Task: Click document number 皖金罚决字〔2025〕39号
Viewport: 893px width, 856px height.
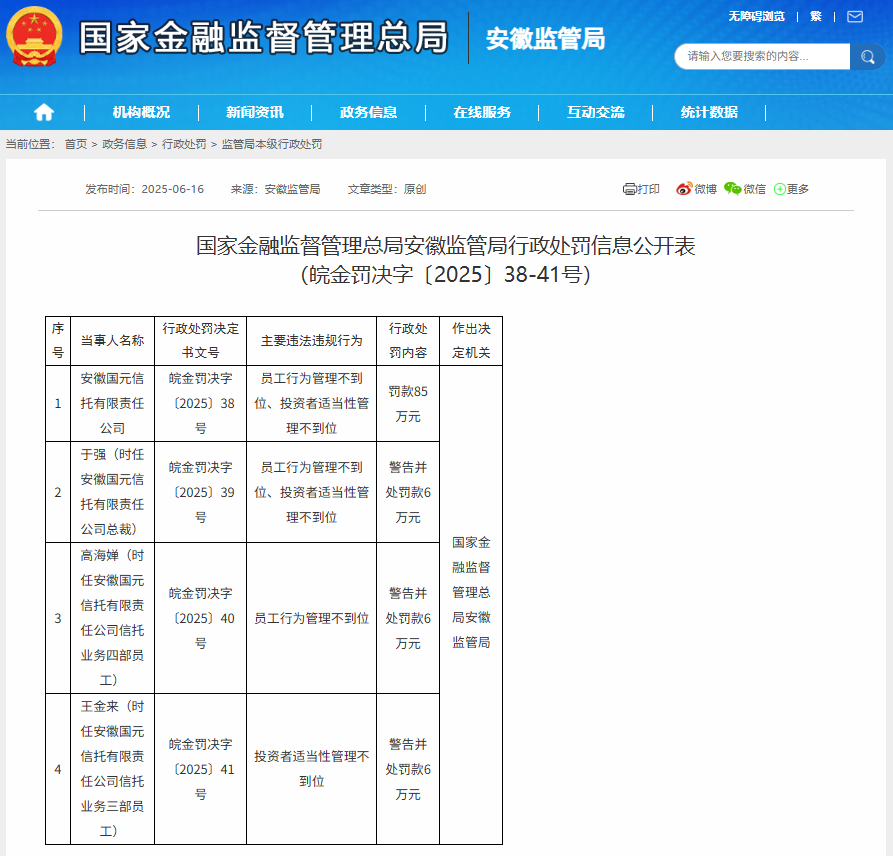Action: tap(200, 492)
